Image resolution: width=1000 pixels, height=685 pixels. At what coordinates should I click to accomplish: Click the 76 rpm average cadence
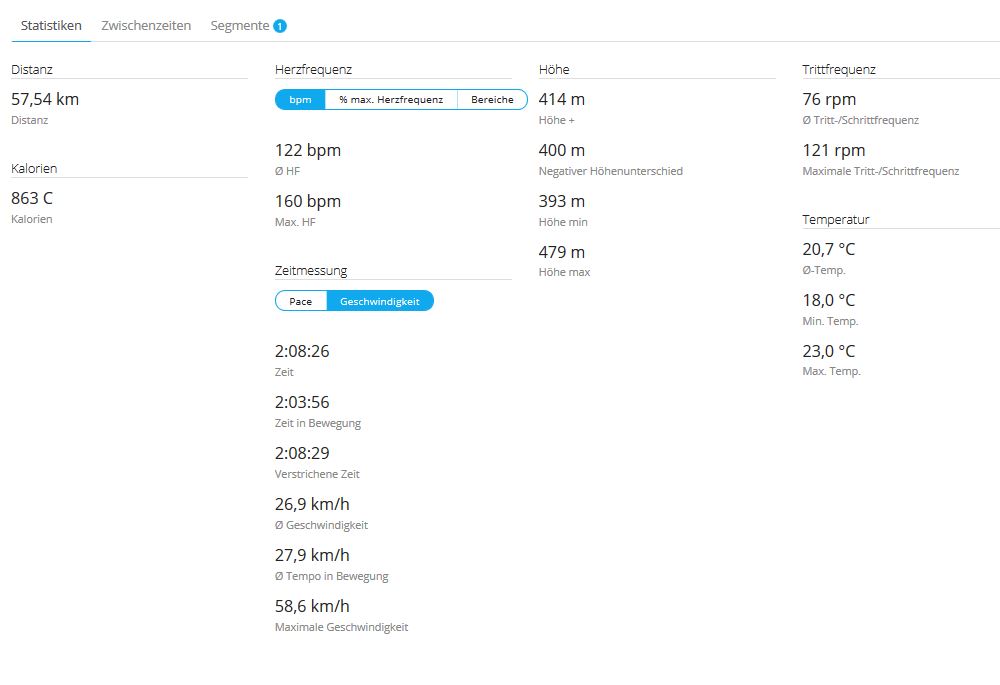tap(829, 99)
